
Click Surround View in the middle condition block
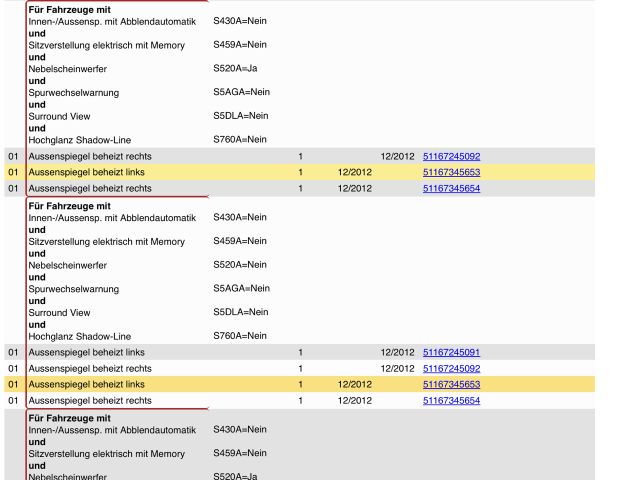59,313
